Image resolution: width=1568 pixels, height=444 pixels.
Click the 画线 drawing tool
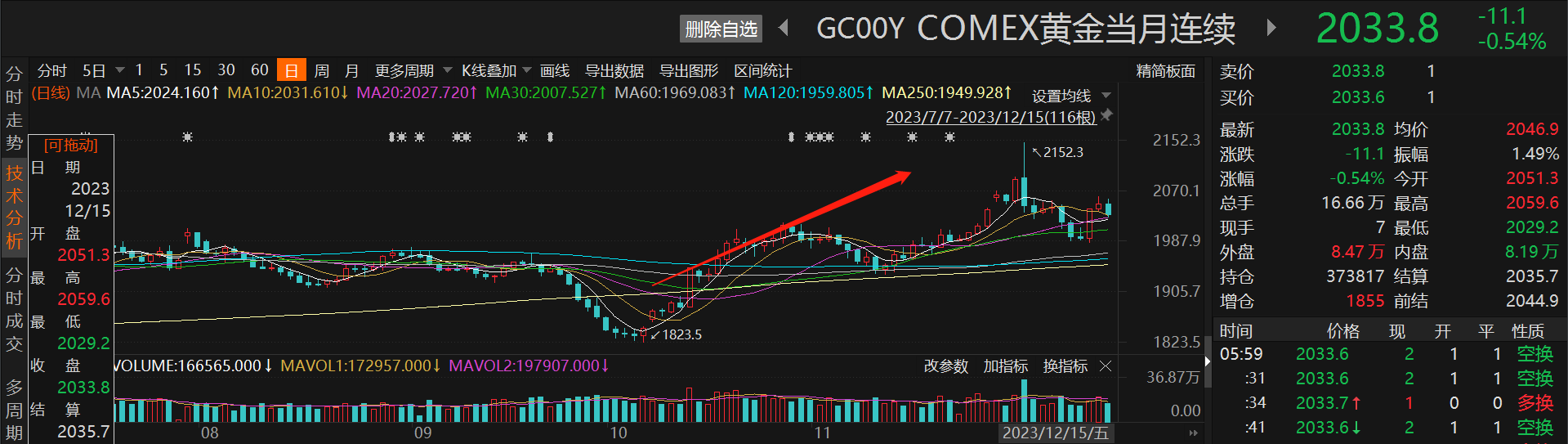click(x=555, y=70)
